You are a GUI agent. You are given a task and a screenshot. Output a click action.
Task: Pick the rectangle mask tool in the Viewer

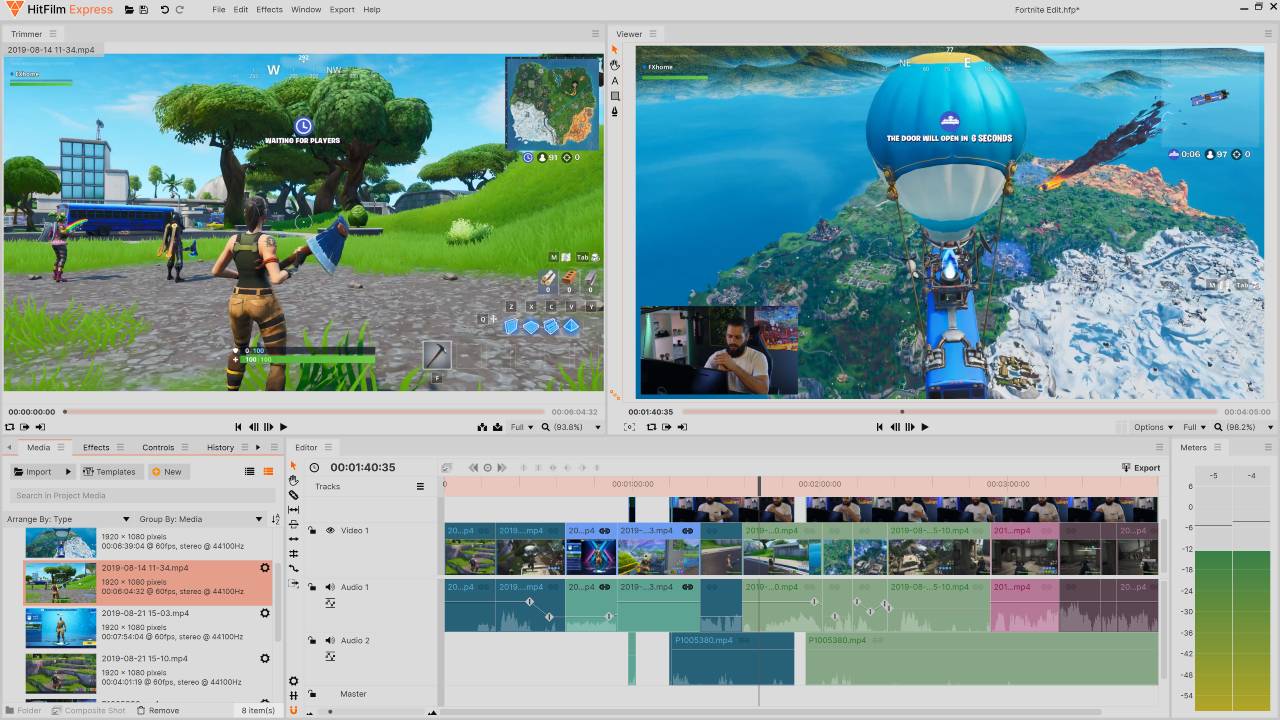[615, 96]
